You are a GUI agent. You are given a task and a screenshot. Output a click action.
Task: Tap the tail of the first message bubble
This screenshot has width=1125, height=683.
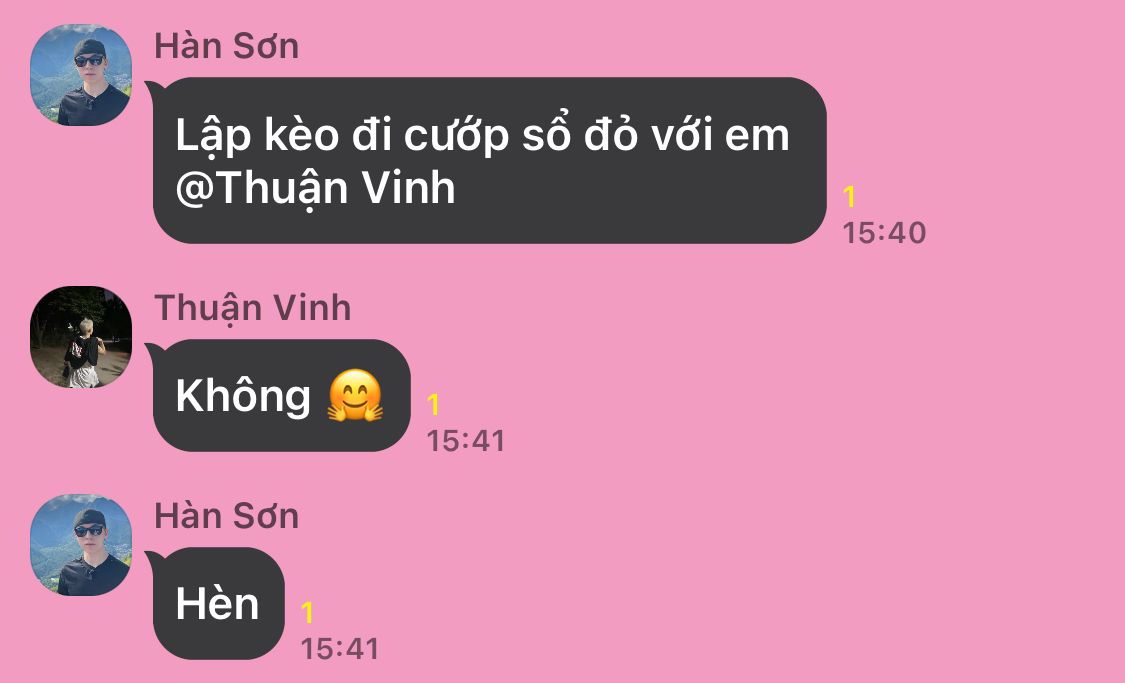pyautogui.click(x=152, y=89)
